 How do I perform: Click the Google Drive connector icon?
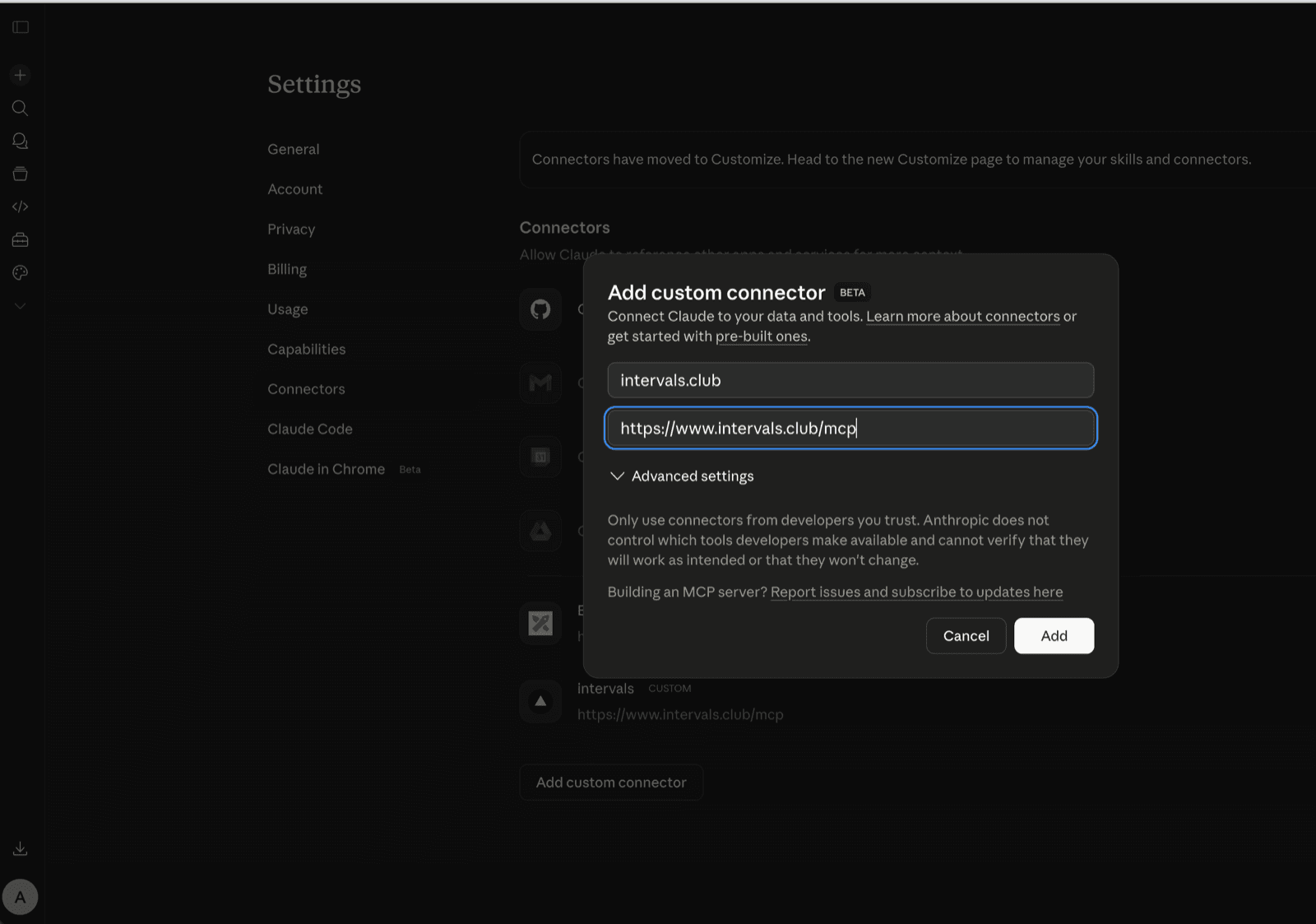click(540, 531)
